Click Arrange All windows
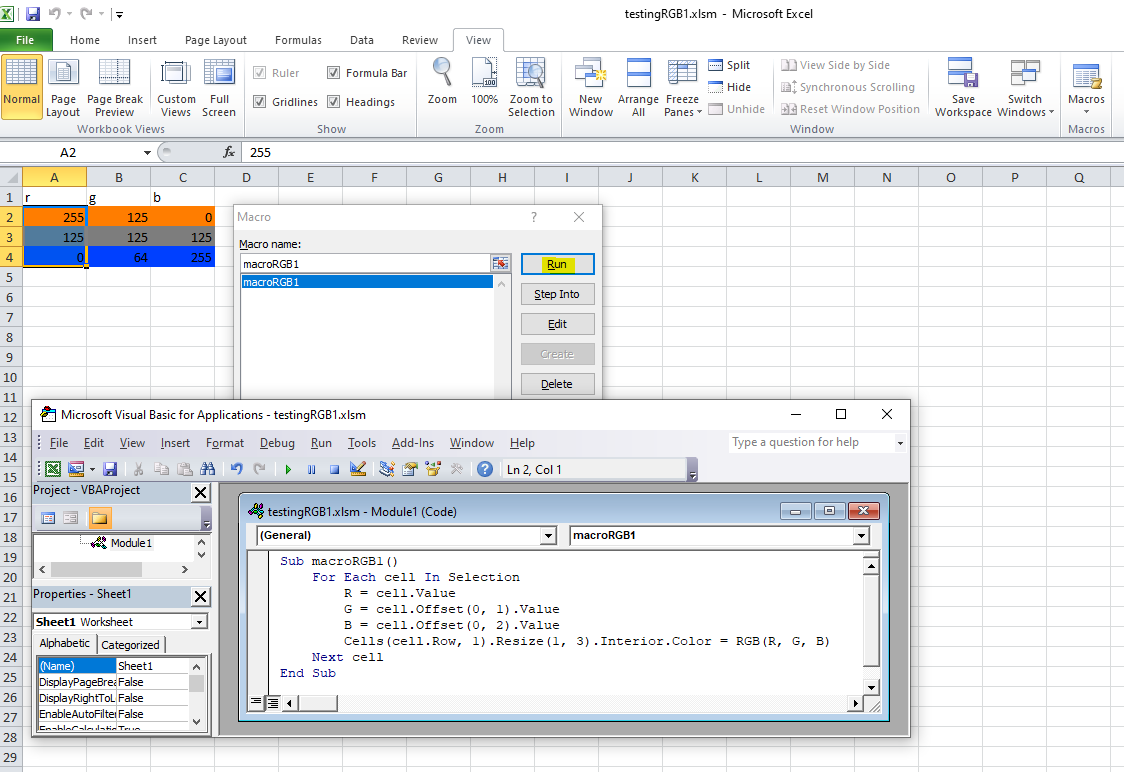 (638, 86)
